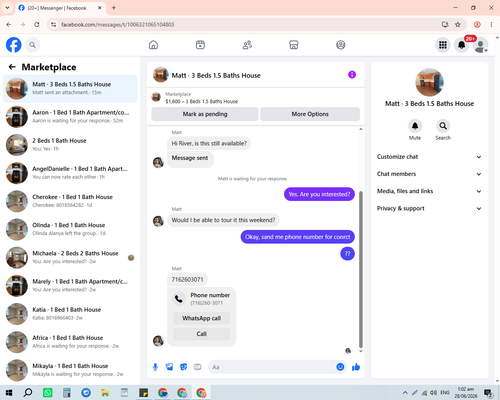Open a new browser tab

pyautogui.click(x=114, y=8)
